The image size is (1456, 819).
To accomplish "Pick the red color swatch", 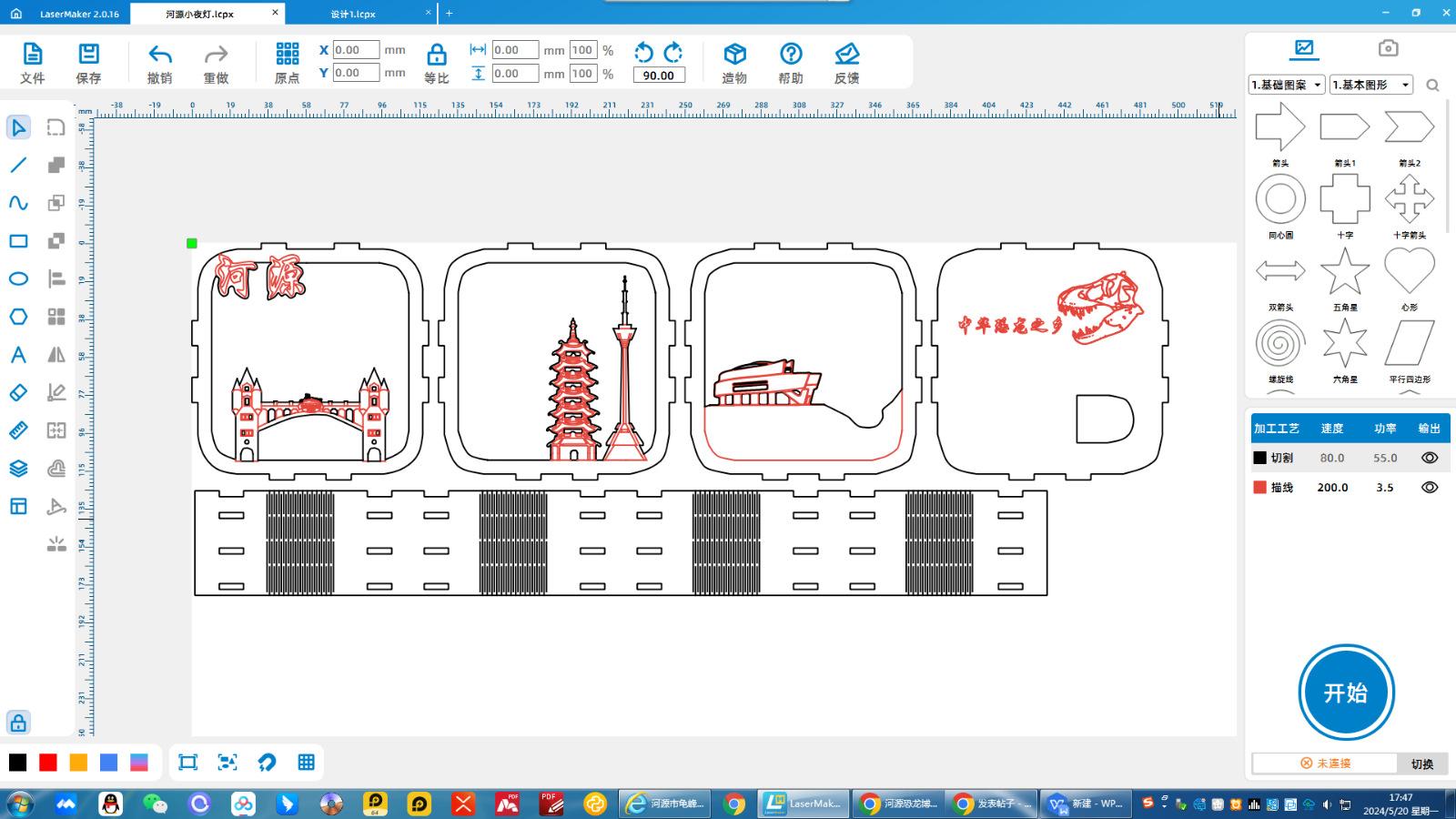I will [48, 763].
